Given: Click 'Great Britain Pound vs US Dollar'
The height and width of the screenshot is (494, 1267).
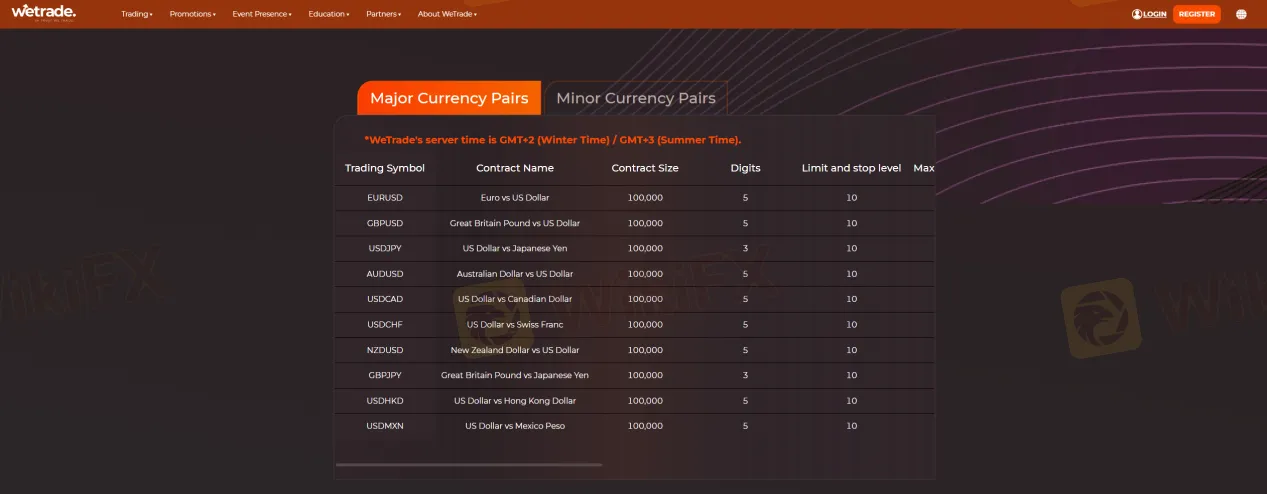Looking at the screenshot, I should 515,223.
